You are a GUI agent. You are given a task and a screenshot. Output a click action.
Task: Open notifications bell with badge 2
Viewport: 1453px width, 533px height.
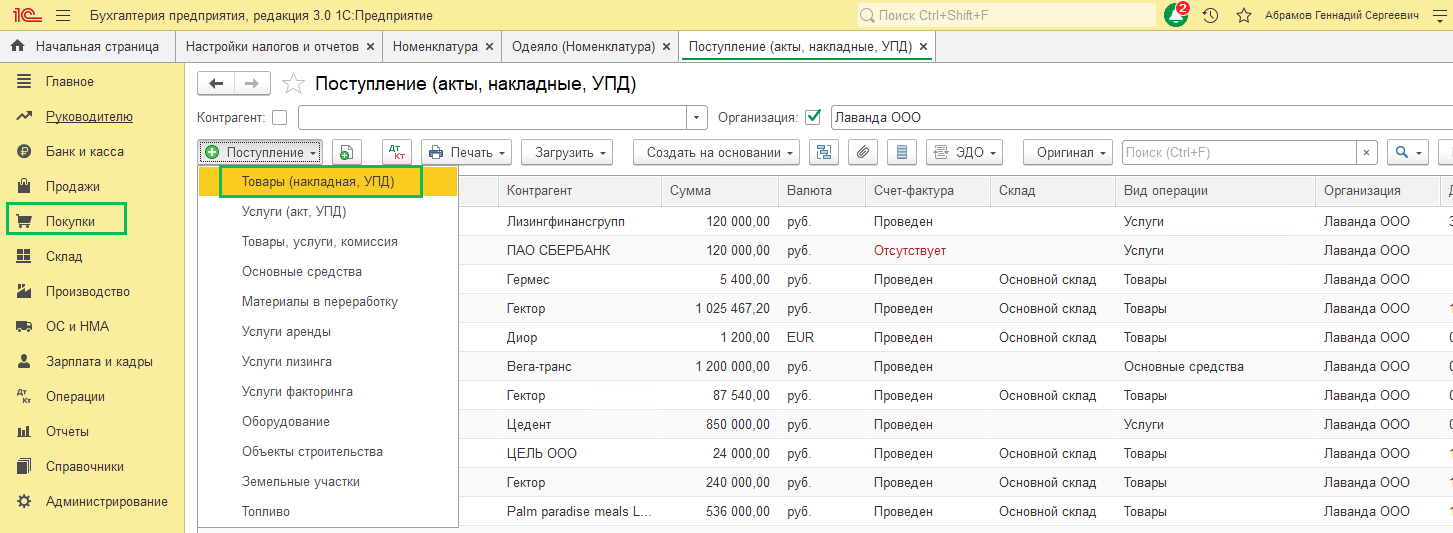click(x=1177, y=16)
